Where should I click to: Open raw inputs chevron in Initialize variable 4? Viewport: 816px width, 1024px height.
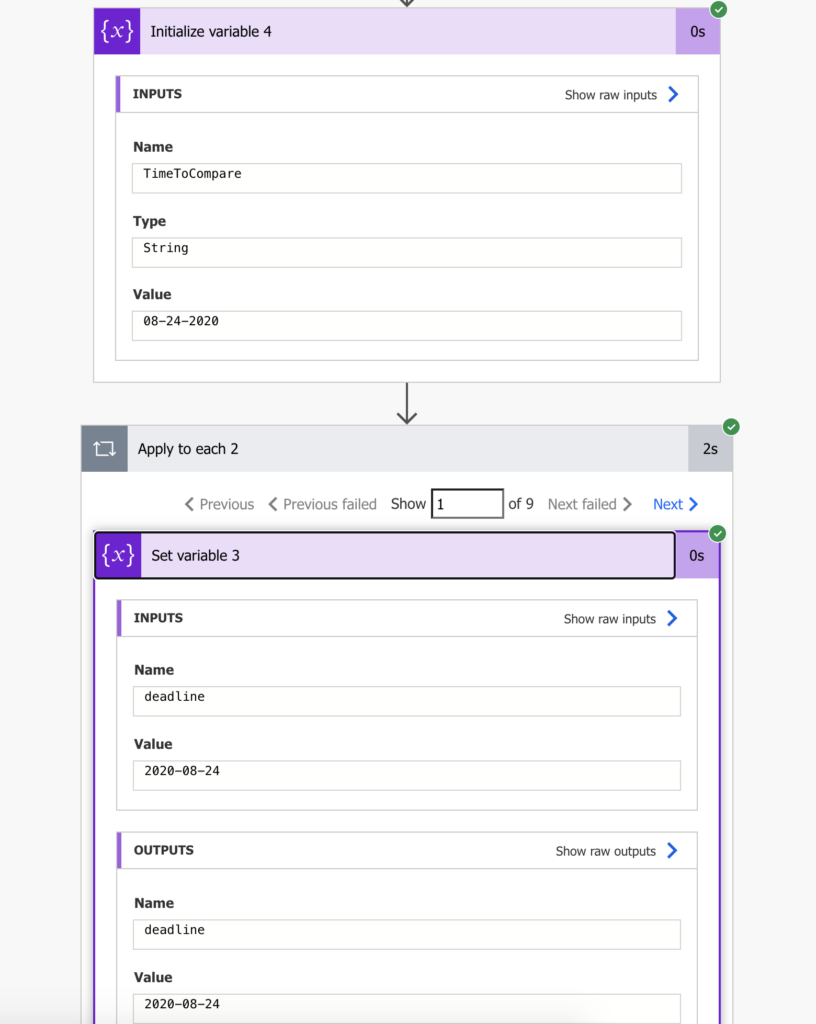click(673, 95)
